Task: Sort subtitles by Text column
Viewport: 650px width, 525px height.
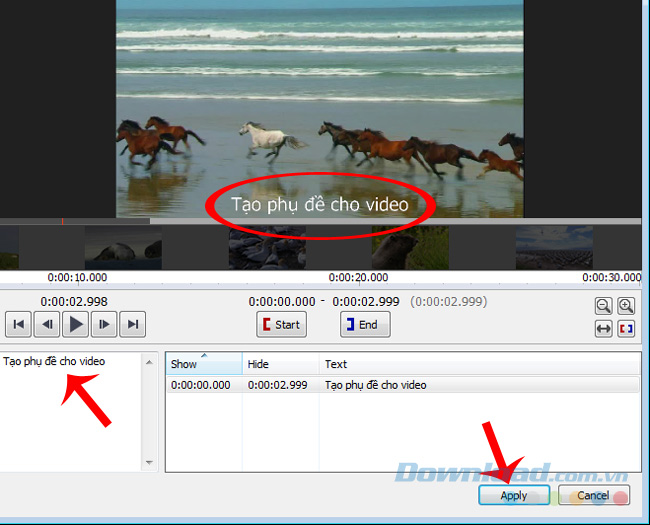Action: point(480,364)
